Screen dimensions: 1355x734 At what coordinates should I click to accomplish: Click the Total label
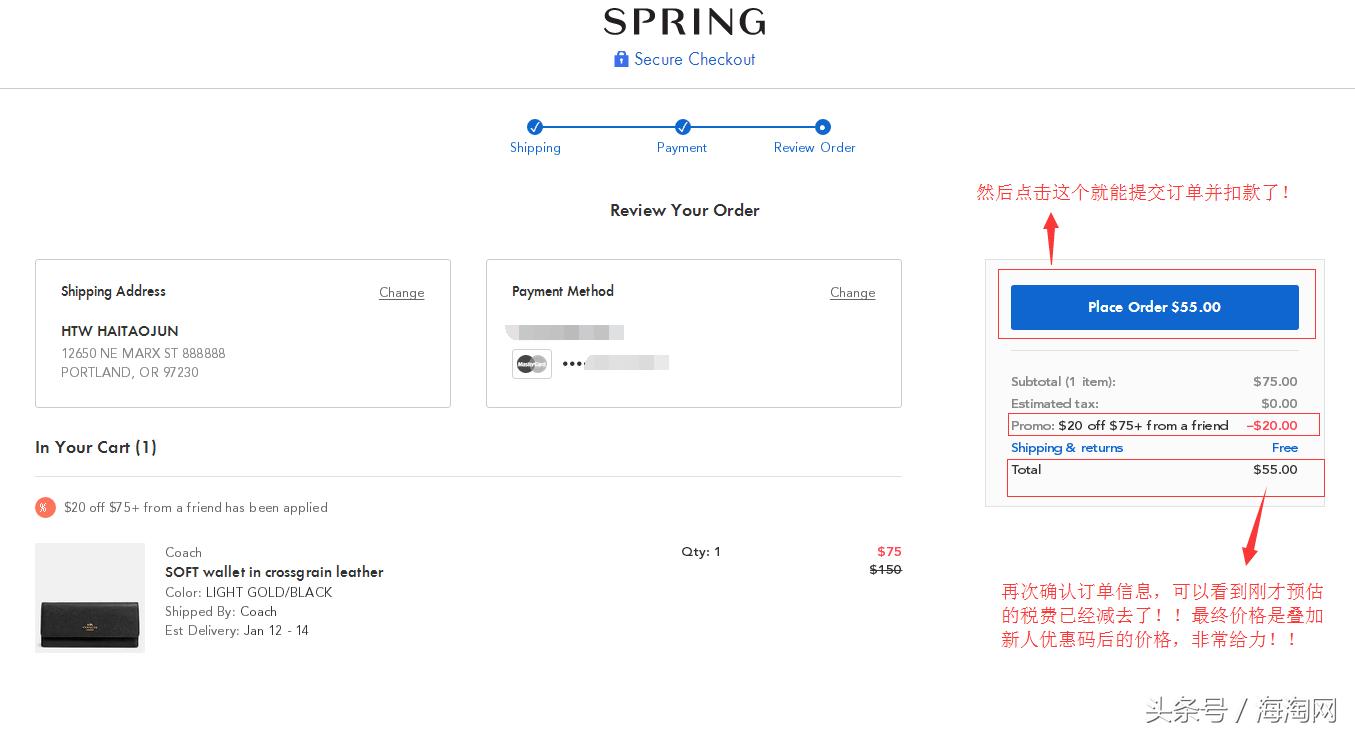(x=1026, y=469)
